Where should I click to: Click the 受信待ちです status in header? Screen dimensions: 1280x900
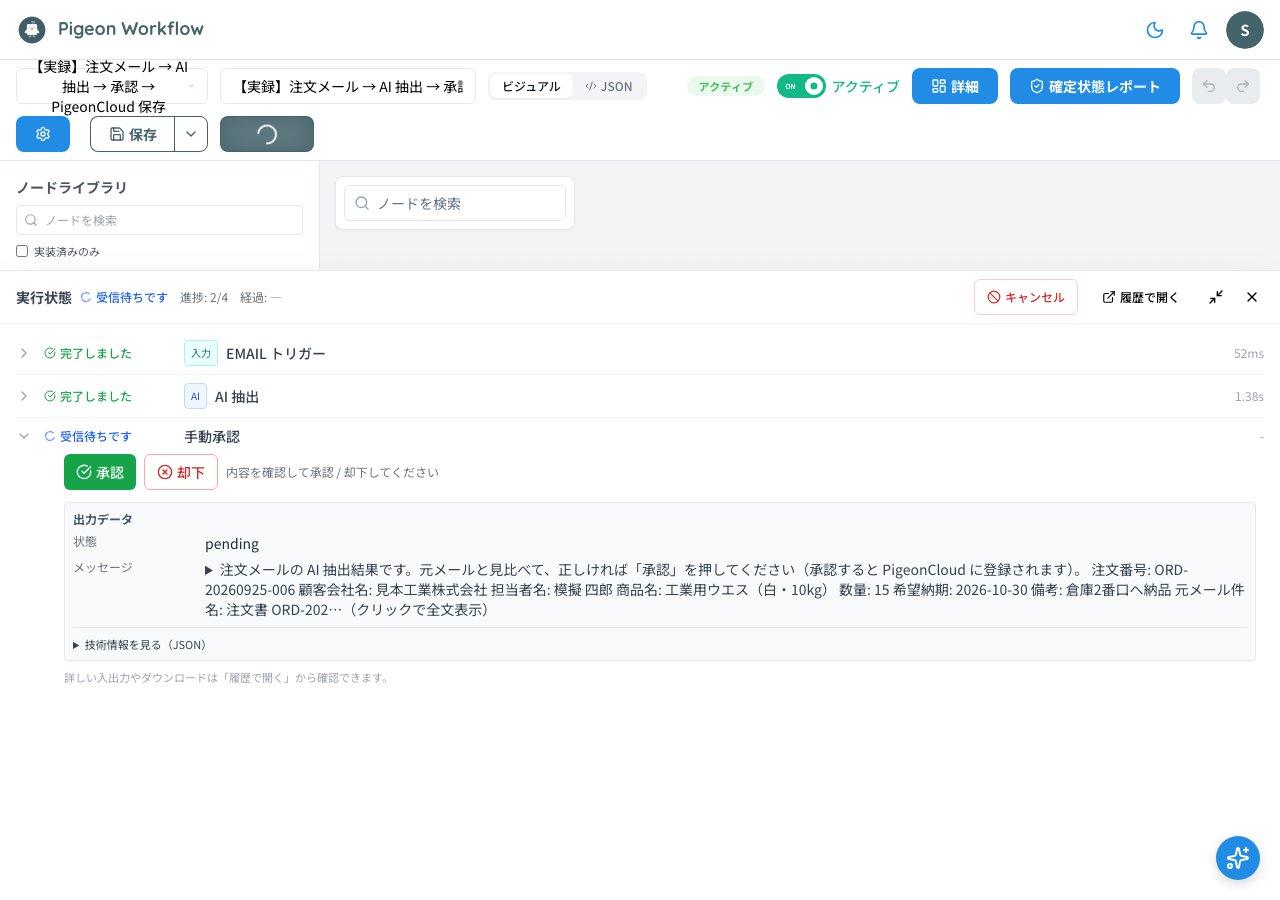pyautogui.click(x=124, y=297)
